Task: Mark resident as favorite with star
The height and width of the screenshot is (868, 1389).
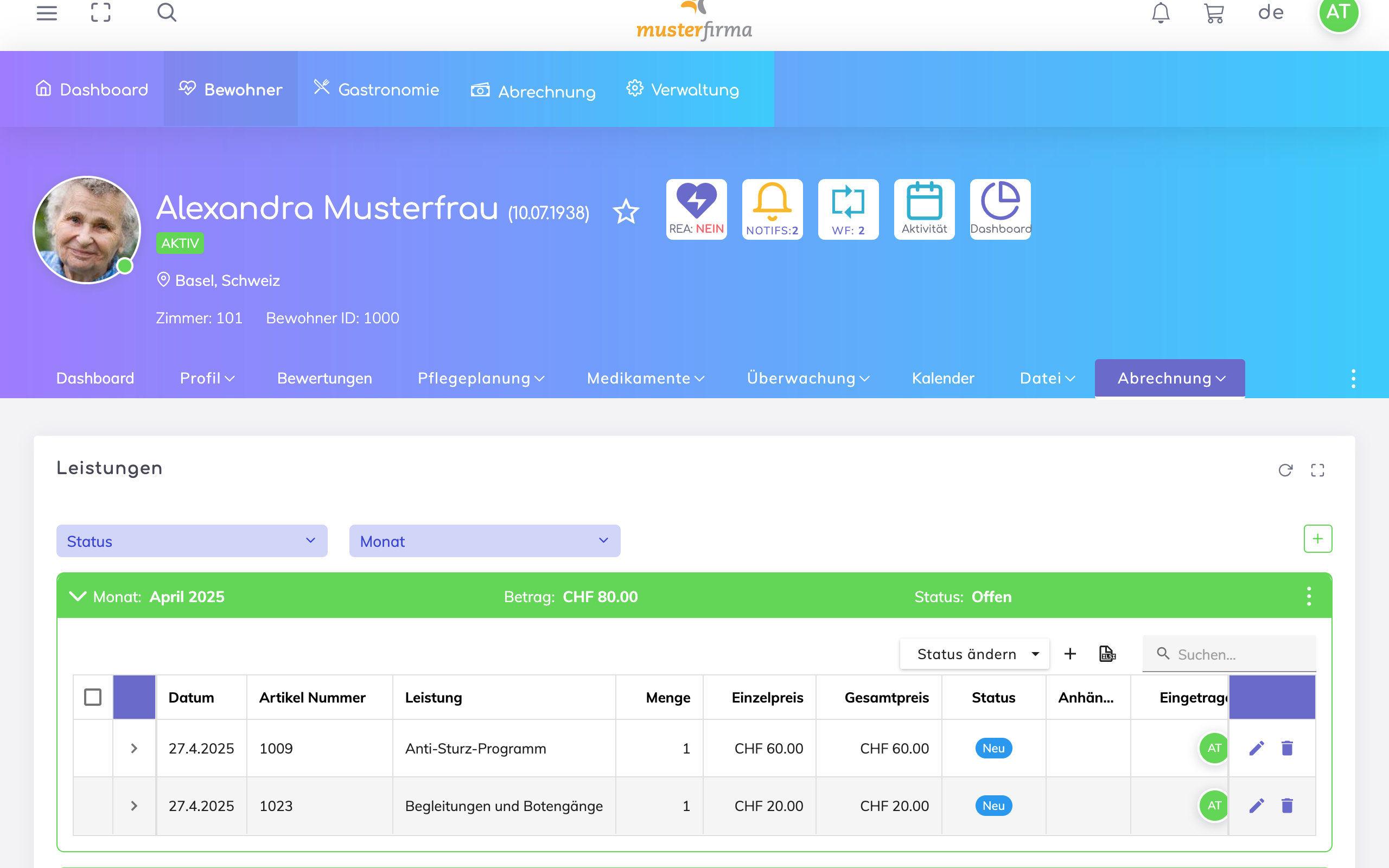Action: [626, 212]
